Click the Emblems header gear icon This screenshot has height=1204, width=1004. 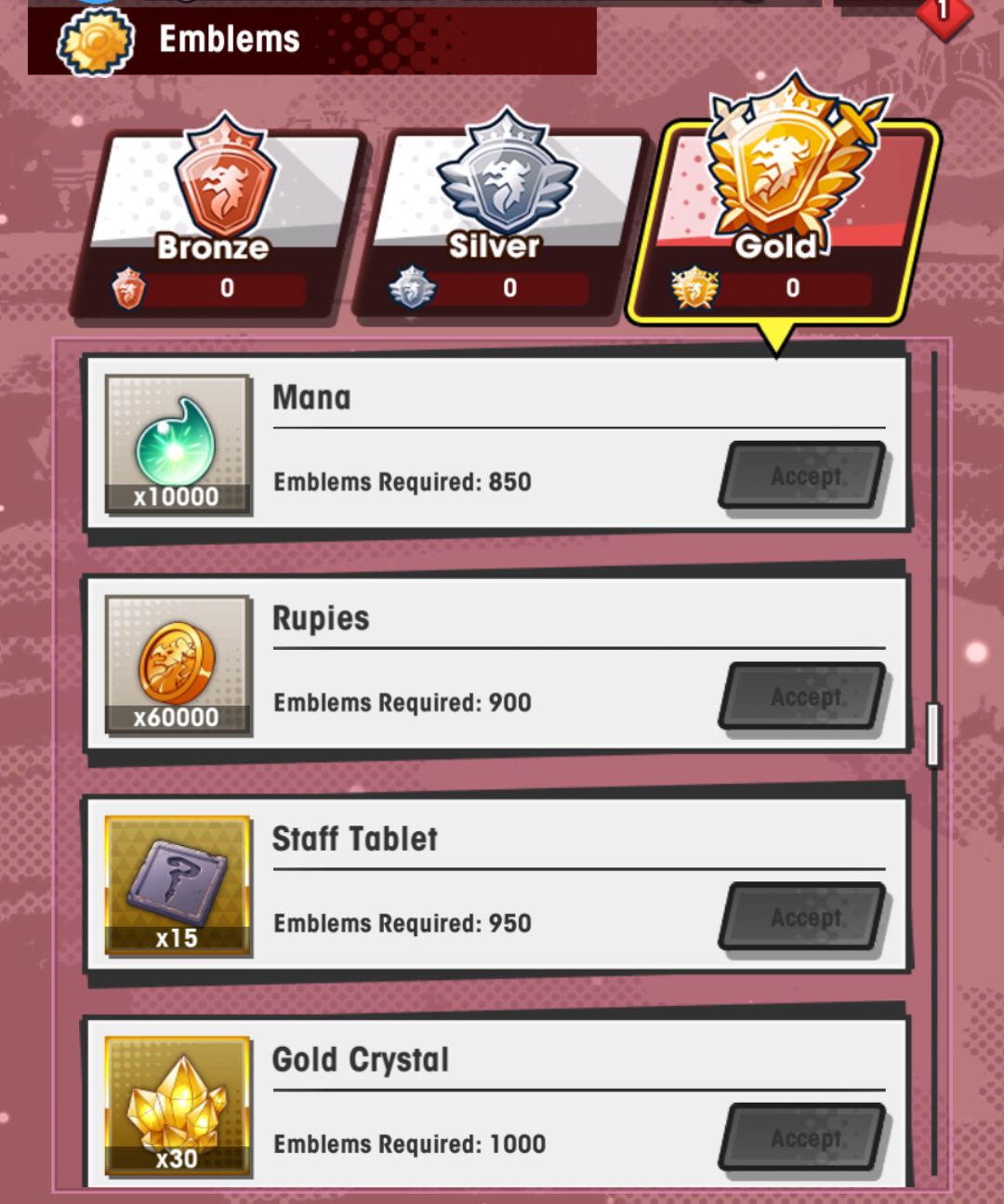click(95, 41)
